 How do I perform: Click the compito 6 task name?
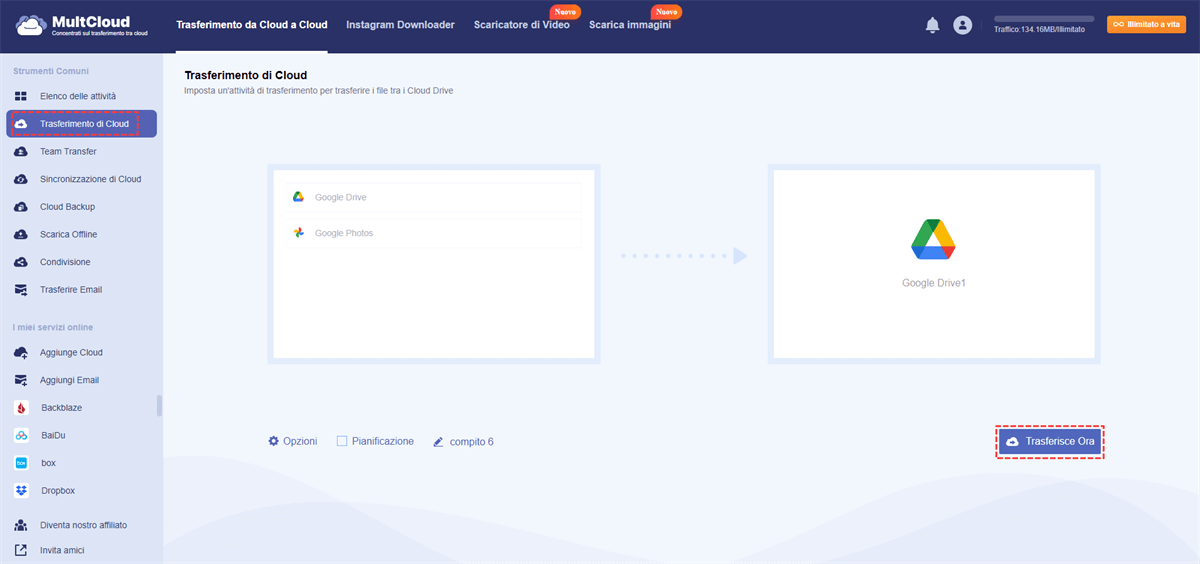click(472, 441)
